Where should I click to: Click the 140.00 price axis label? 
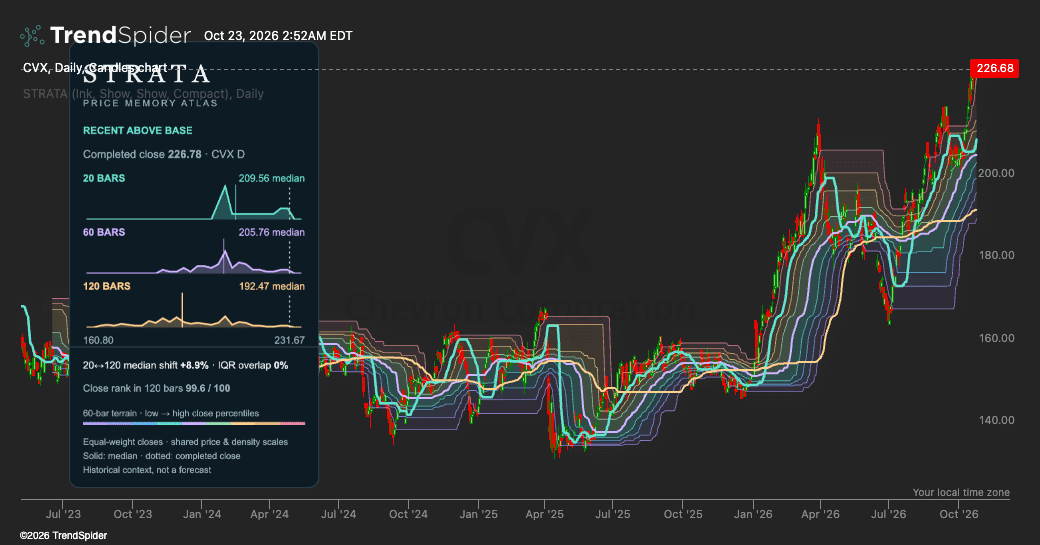[x=996, y=420]
